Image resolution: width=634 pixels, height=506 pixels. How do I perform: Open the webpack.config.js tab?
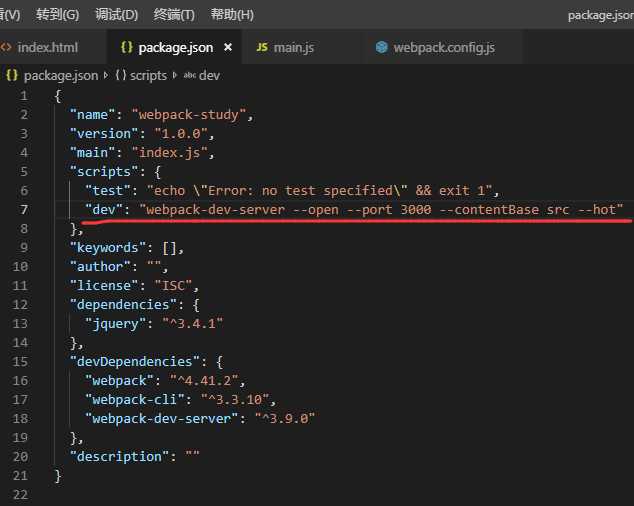pos(444,48)
